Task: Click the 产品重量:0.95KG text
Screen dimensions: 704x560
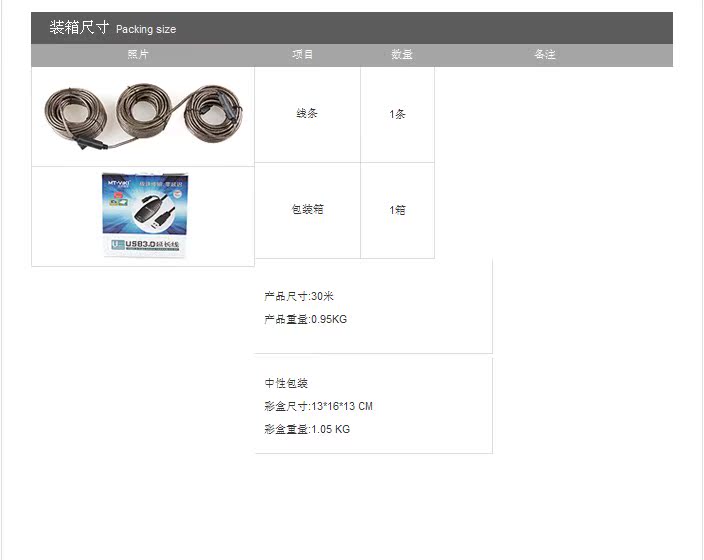Action: [305, 319]
